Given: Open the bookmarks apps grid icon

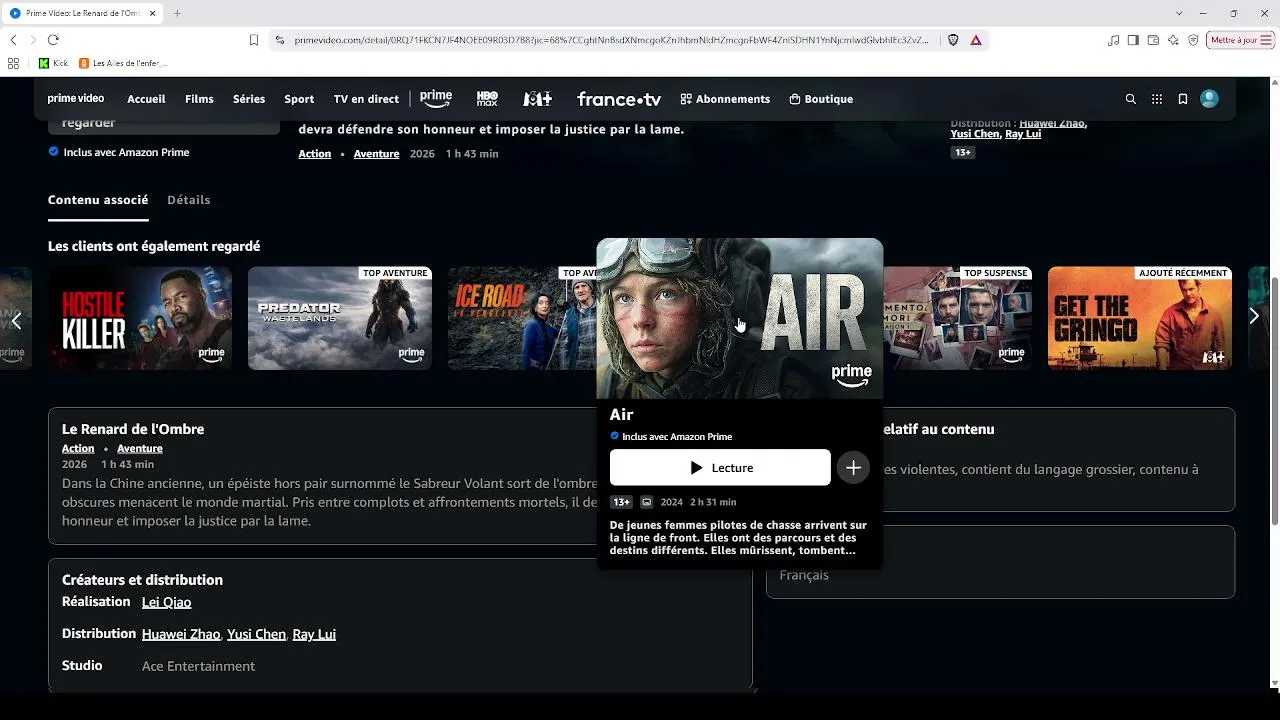Looking at the screenshot, I should [x=13, y=63].
